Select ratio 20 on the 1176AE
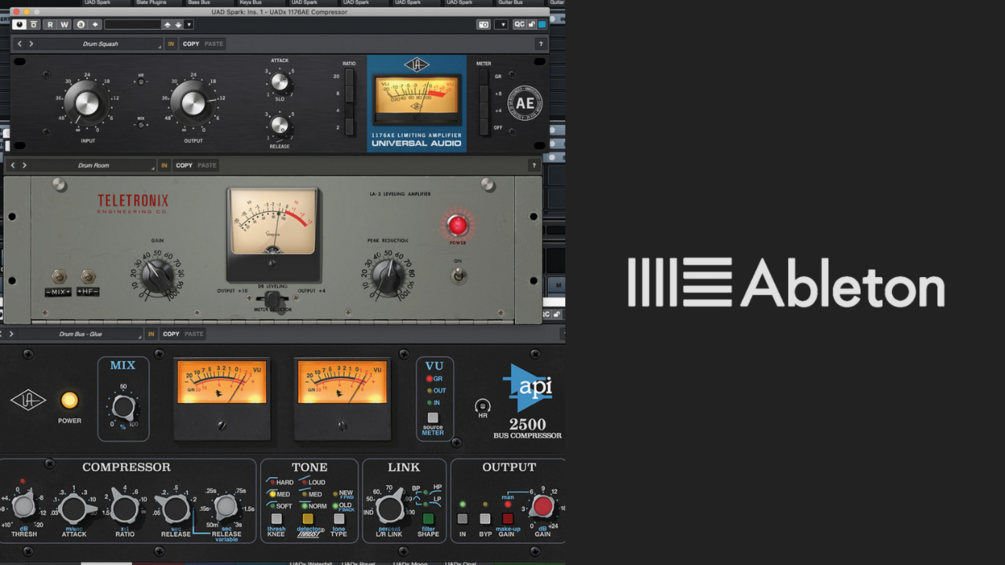 tap(349, 77)
